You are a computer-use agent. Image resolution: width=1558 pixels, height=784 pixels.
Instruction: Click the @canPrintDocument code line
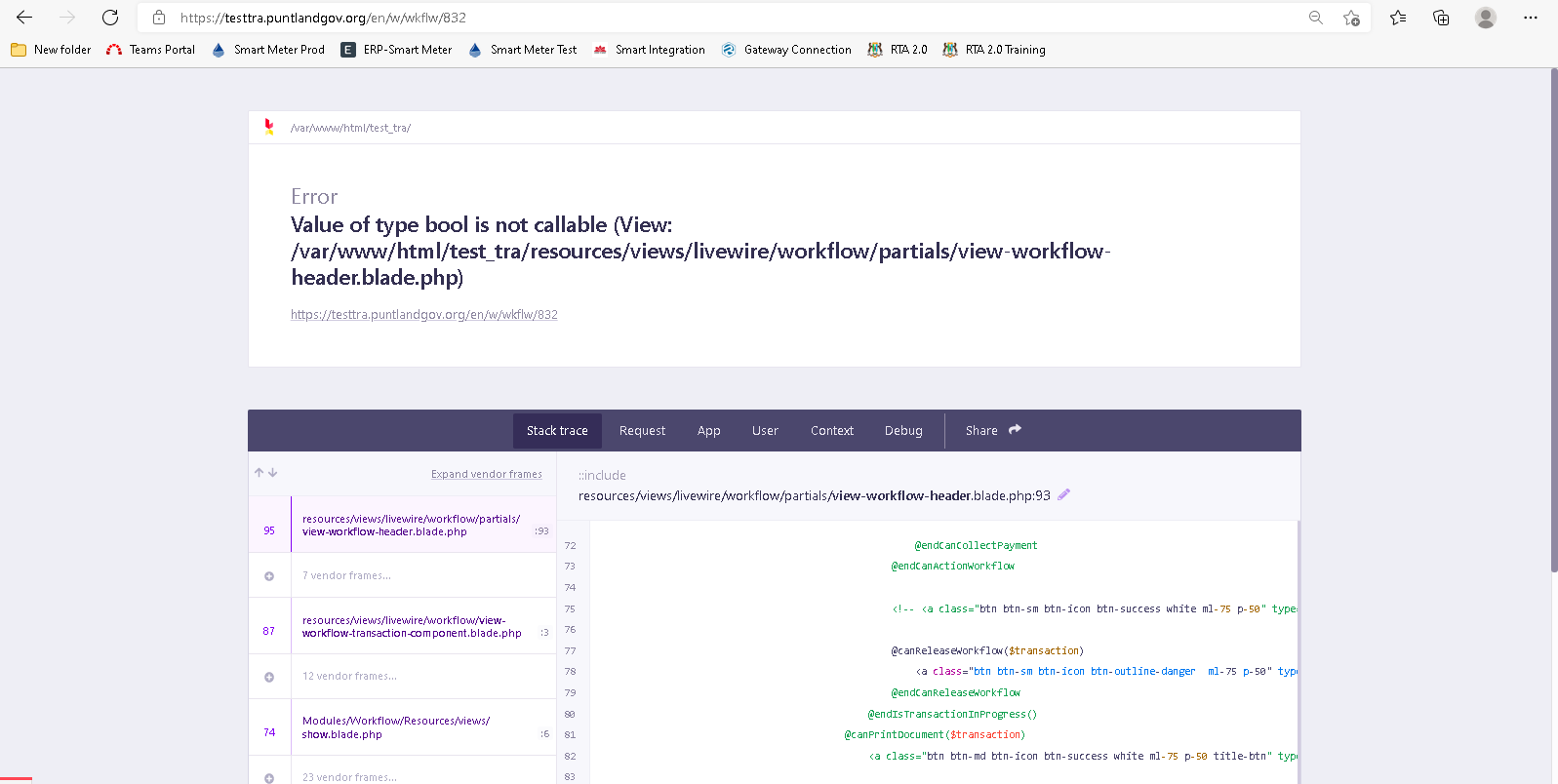pyautogui.click(x=935, y=735)
